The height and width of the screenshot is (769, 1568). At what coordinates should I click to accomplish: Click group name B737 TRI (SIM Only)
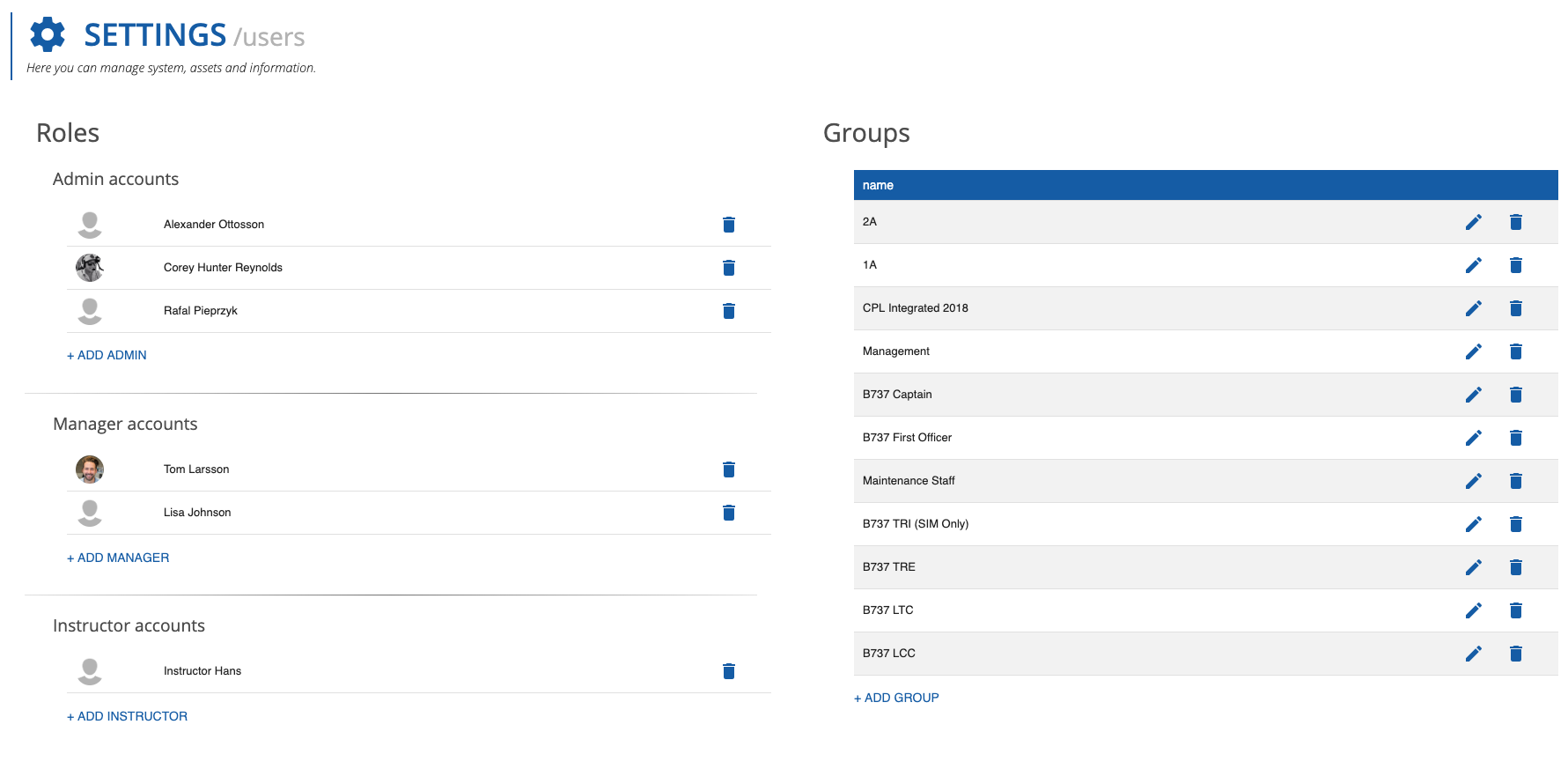(x=916, y=524)
